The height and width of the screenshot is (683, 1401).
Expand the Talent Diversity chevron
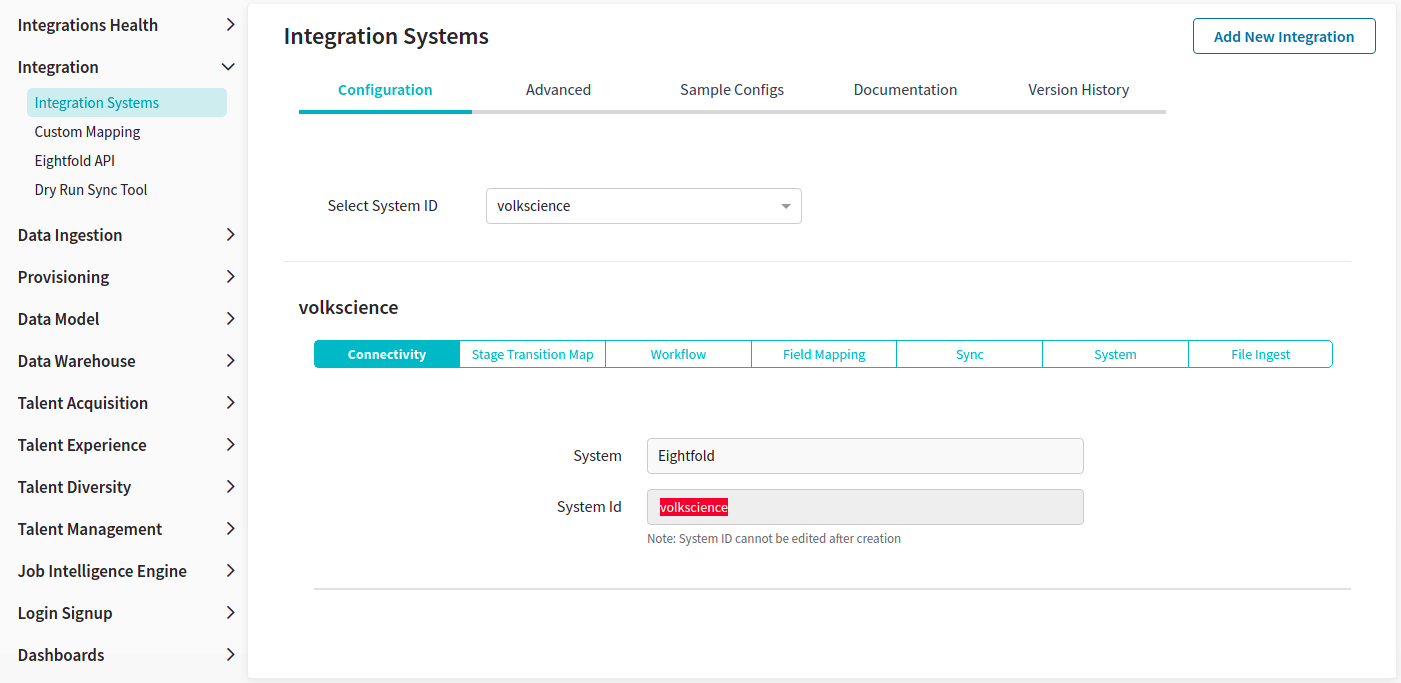click(x=230, y=487)
